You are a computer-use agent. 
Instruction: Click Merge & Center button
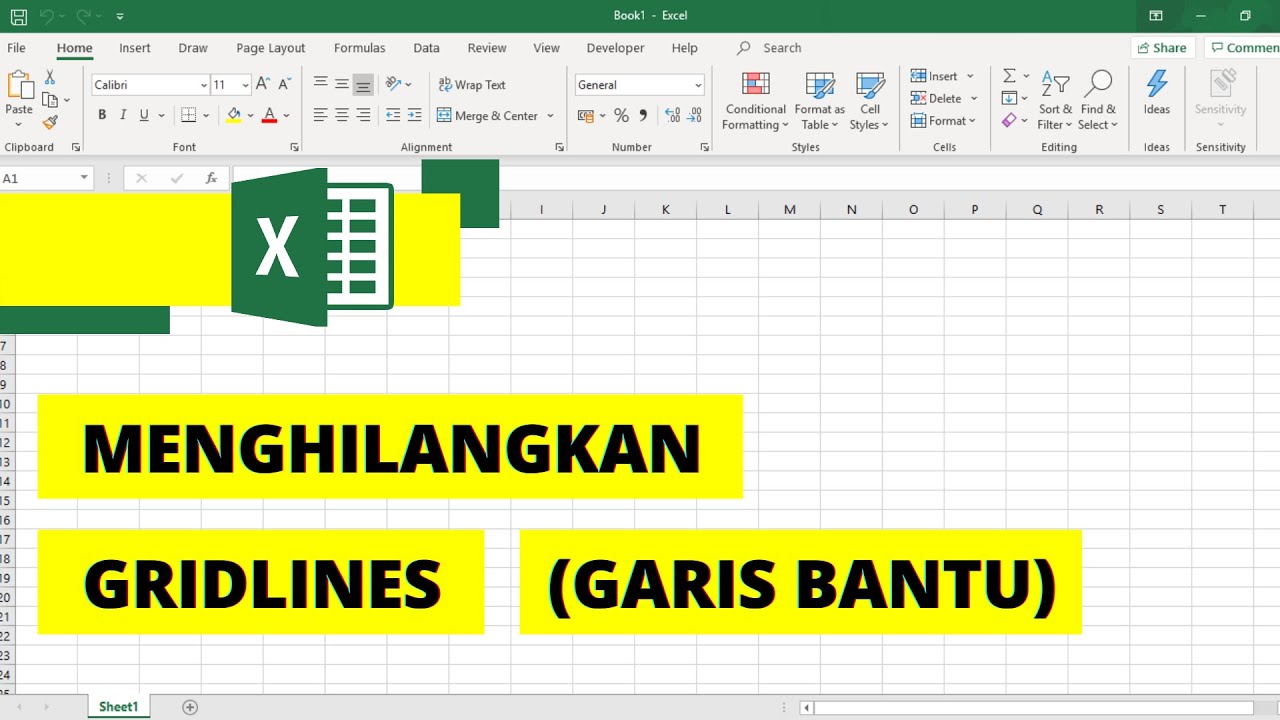pos(488,116)
